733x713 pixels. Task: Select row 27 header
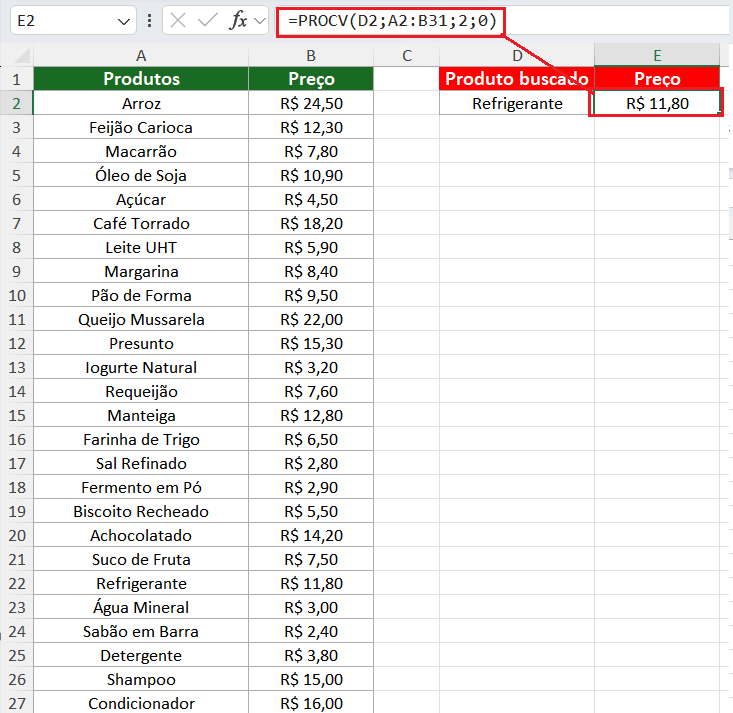coord(17,703)
